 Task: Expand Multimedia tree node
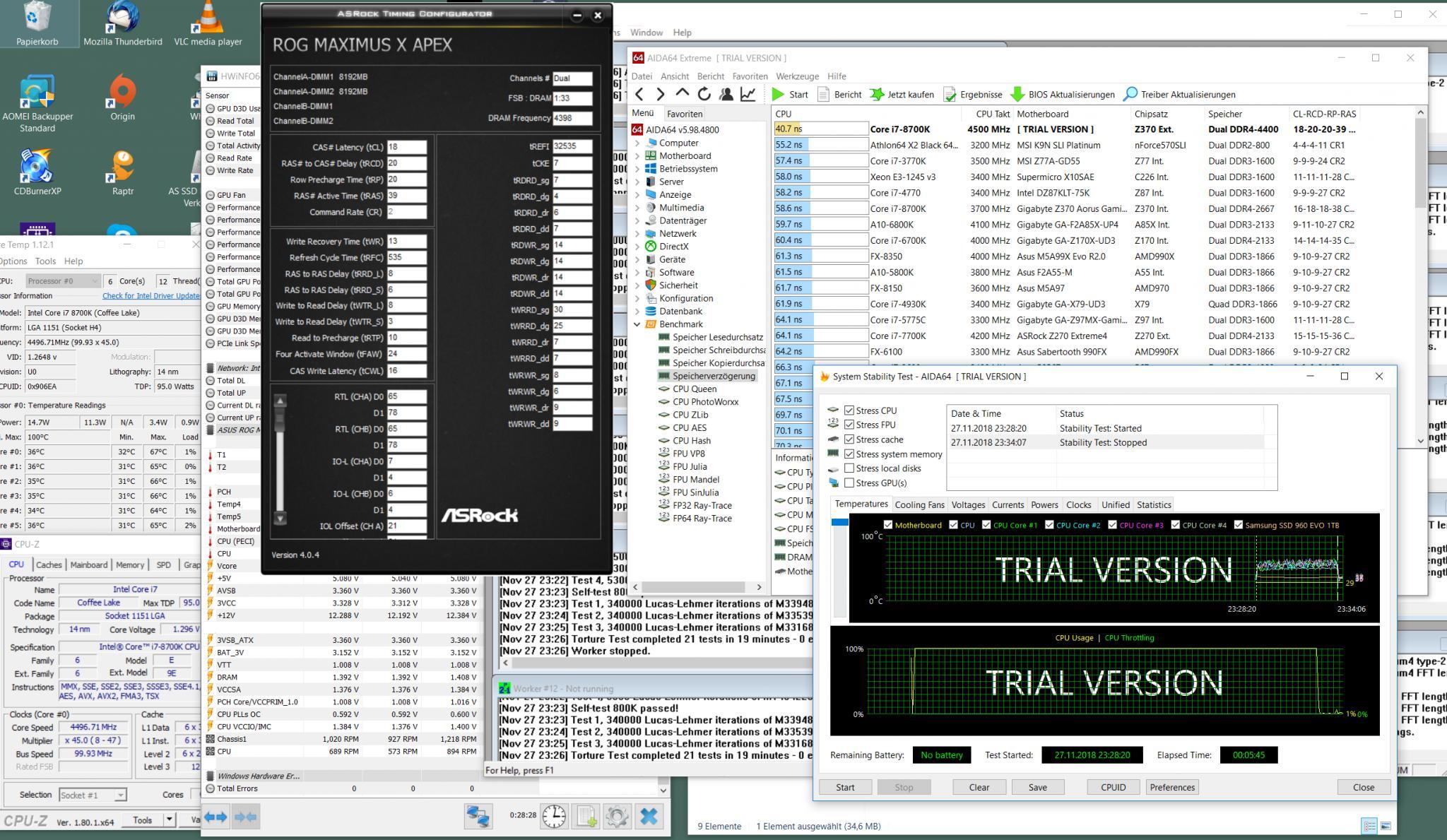coord(637,208)
